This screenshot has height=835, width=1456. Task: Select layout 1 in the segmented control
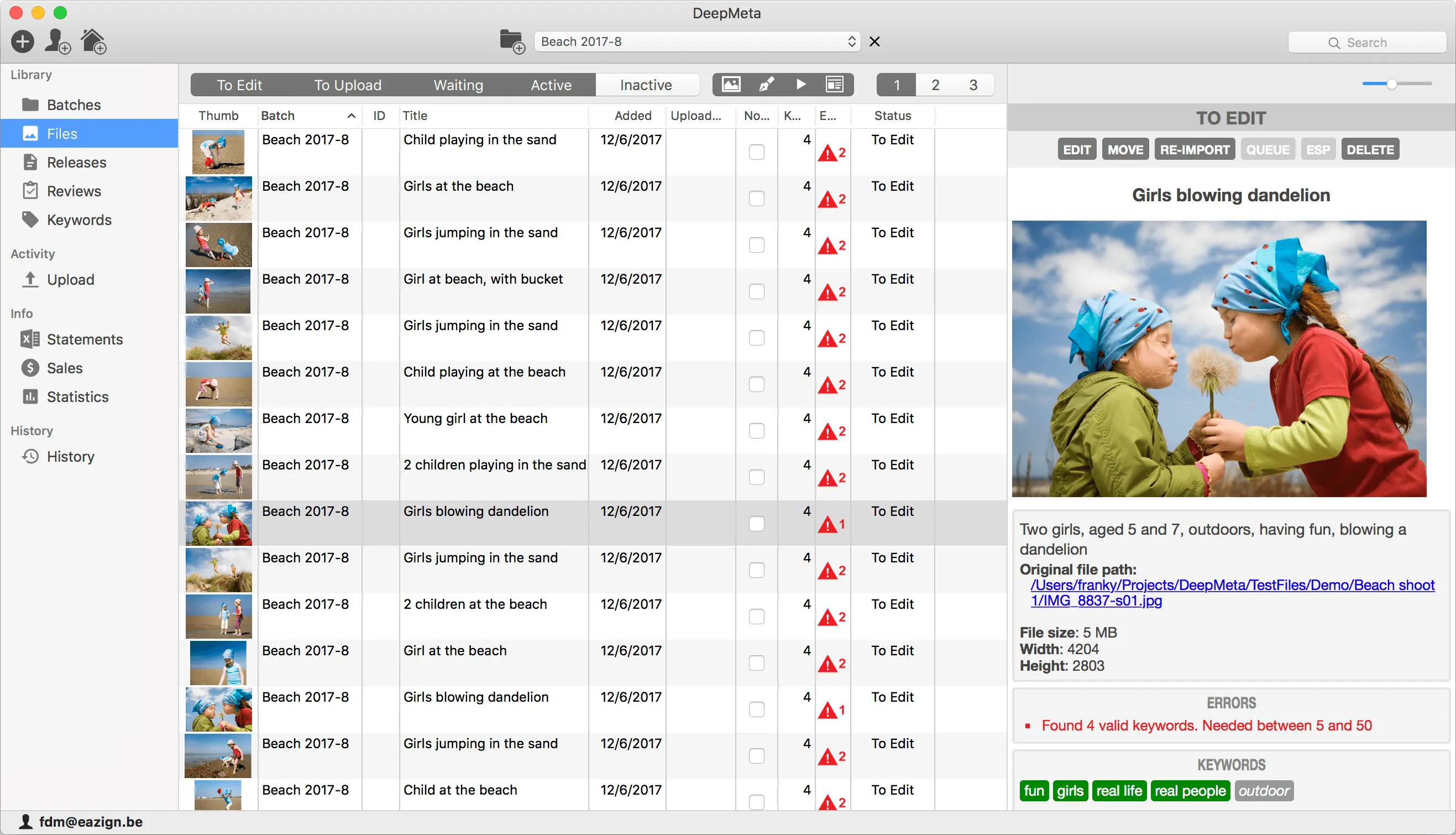point(897,85)
